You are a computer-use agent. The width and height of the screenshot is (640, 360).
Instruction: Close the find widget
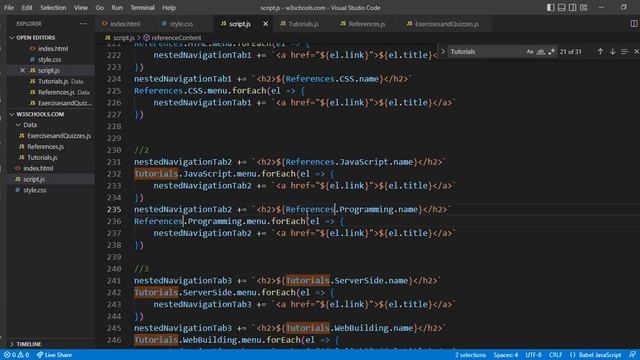pos(636,51)
